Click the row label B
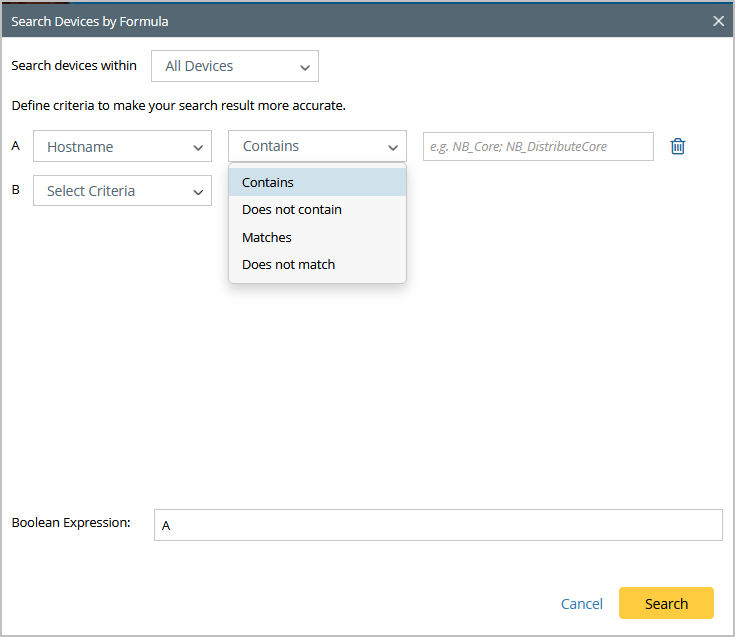The height and width of the screenshot is (637, 735). pos(15,189)
